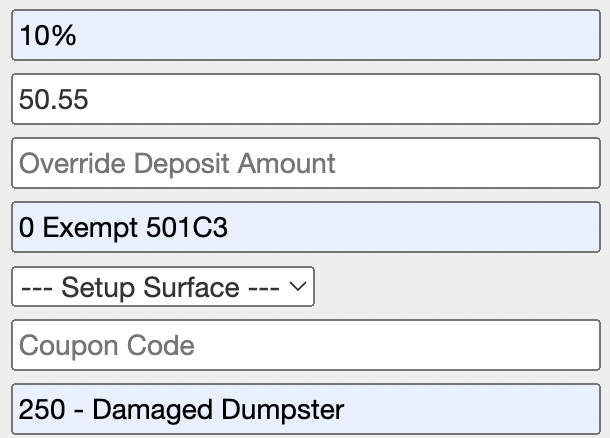Click the Coupon Code input box
Screen dimensions: 610x438
coord(305,346)
